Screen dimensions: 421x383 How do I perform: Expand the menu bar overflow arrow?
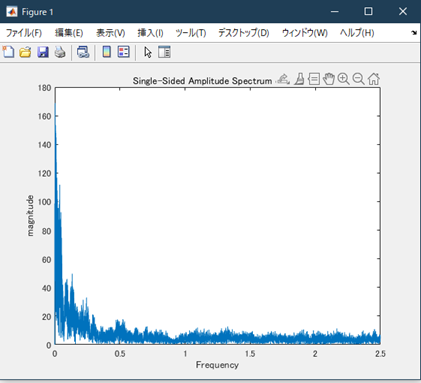pos(414,33)
